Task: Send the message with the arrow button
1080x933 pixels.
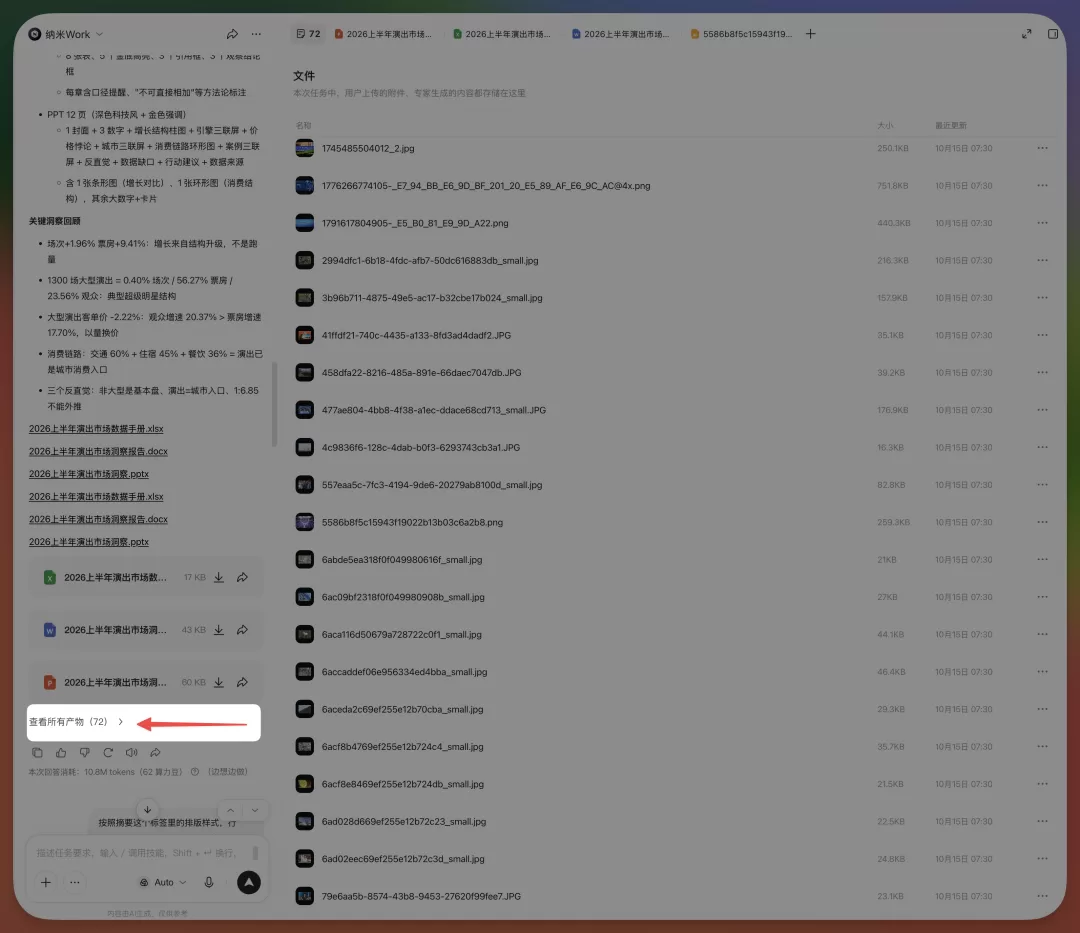Action: click(x=249, y=882)
